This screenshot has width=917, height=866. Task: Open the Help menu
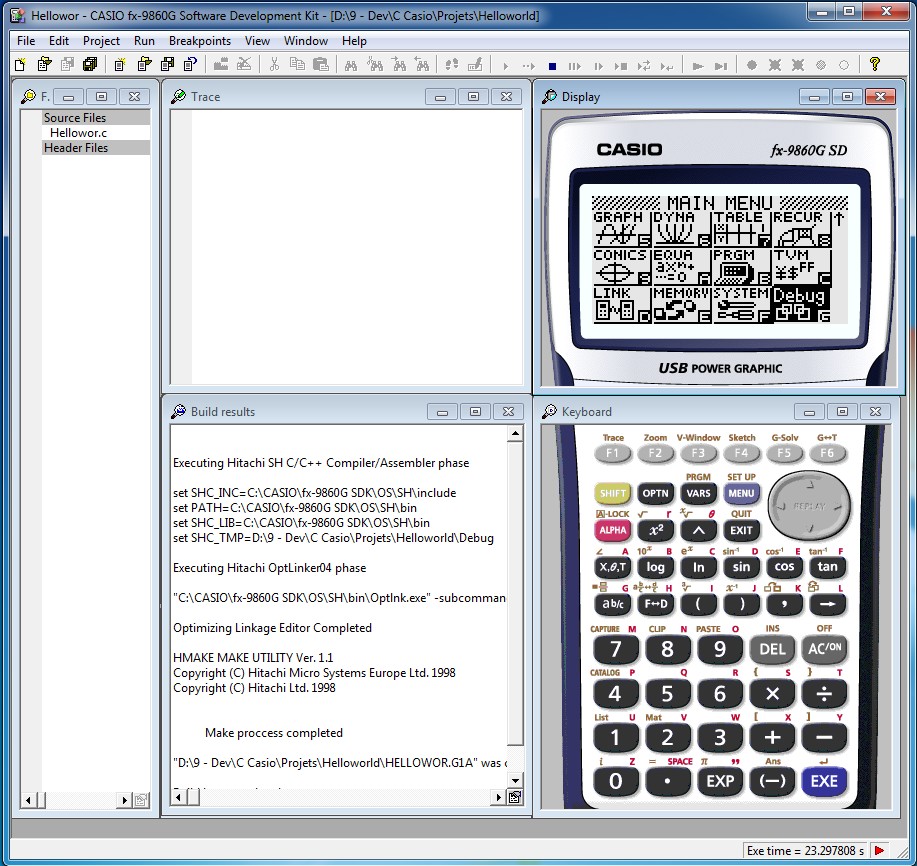[x=354, y=41]
